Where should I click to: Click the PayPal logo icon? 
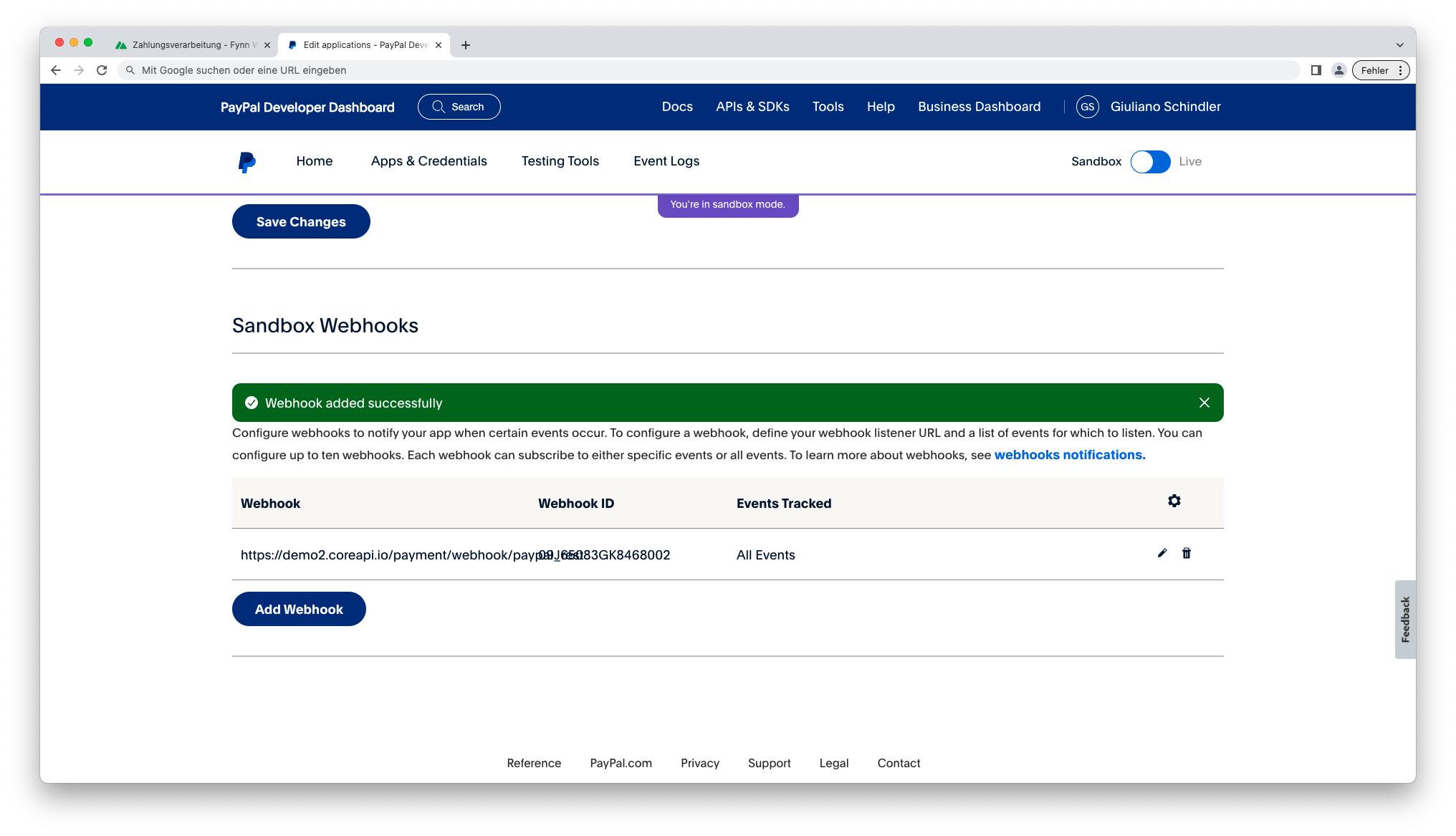[x=246, y=162]
